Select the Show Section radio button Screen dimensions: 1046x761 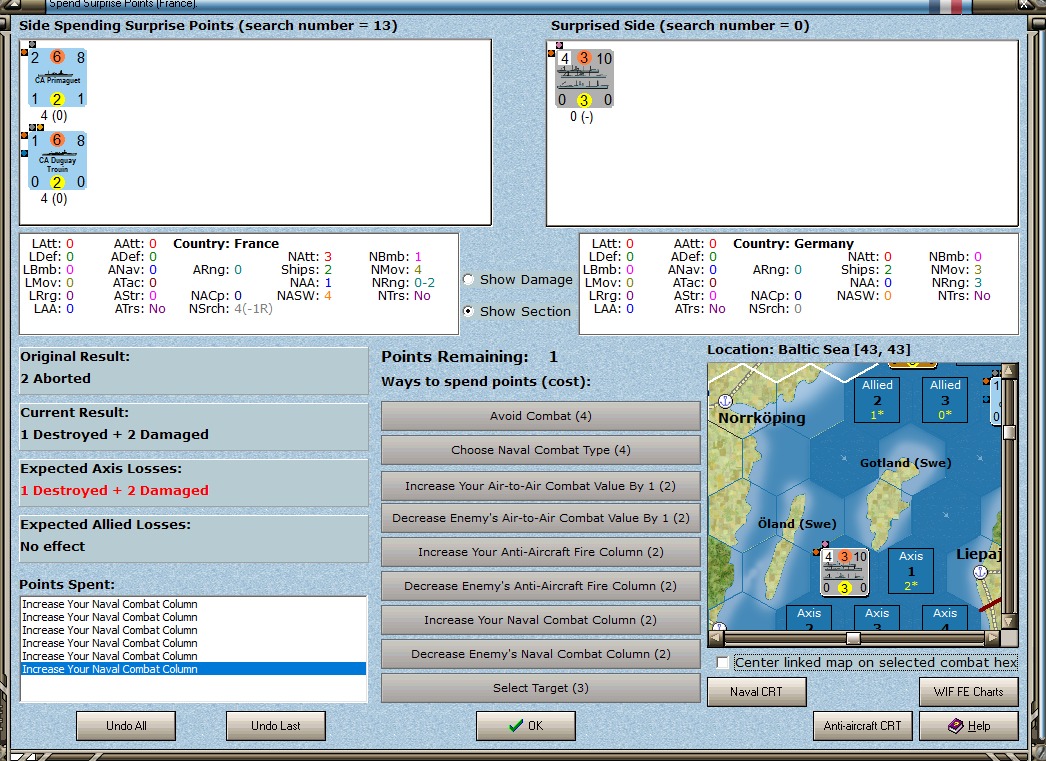pos(468,311)
